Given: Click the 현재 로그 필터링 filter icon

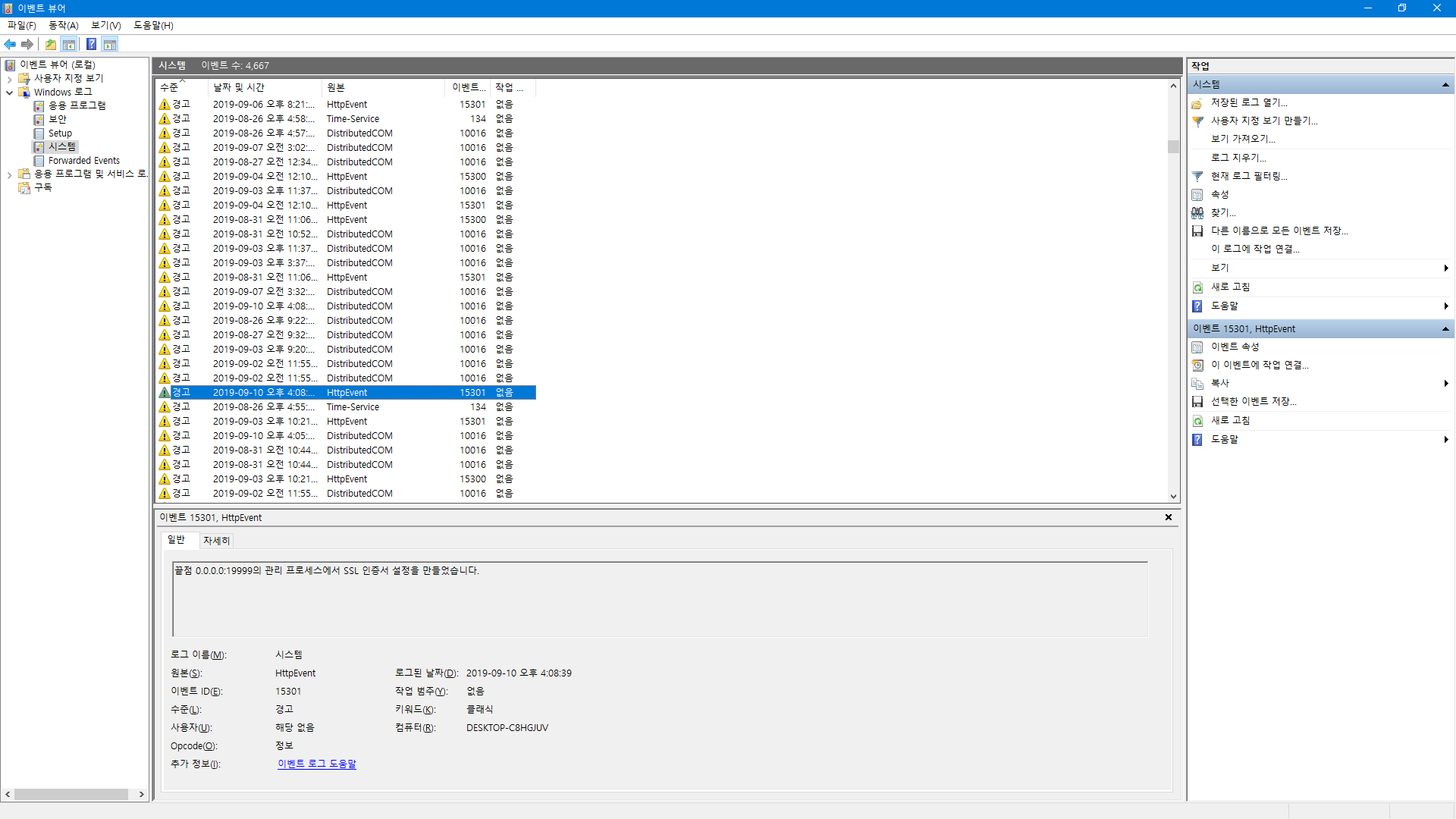Looking at the screenshot, I should tap(1197, 176).
